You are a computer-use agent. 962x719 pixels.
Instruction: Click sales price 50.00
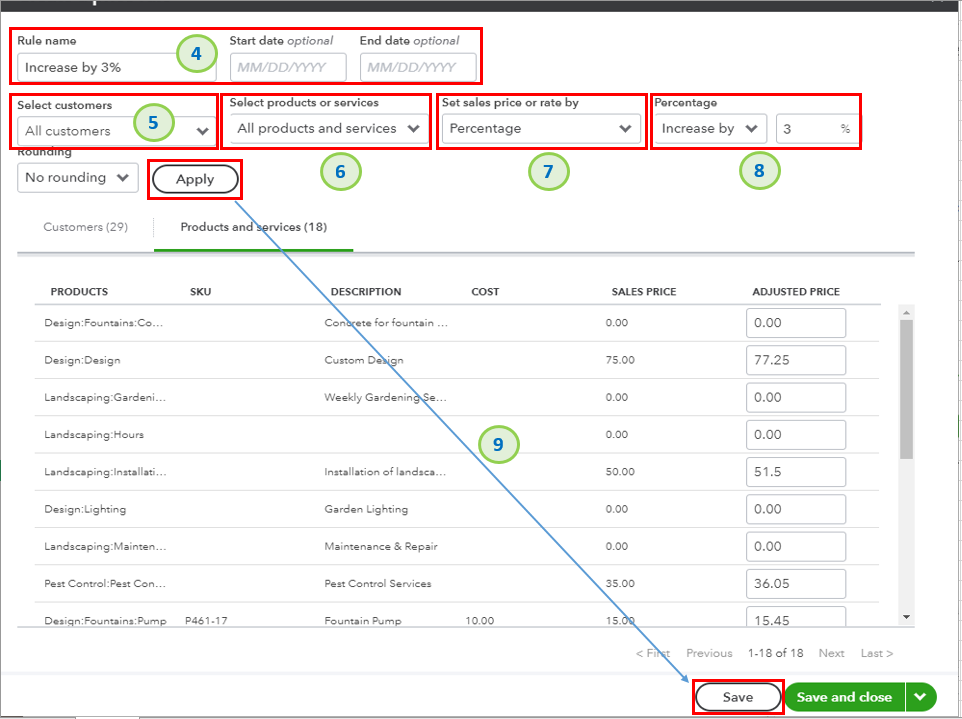pyautogui.click(x=620, y=472)
